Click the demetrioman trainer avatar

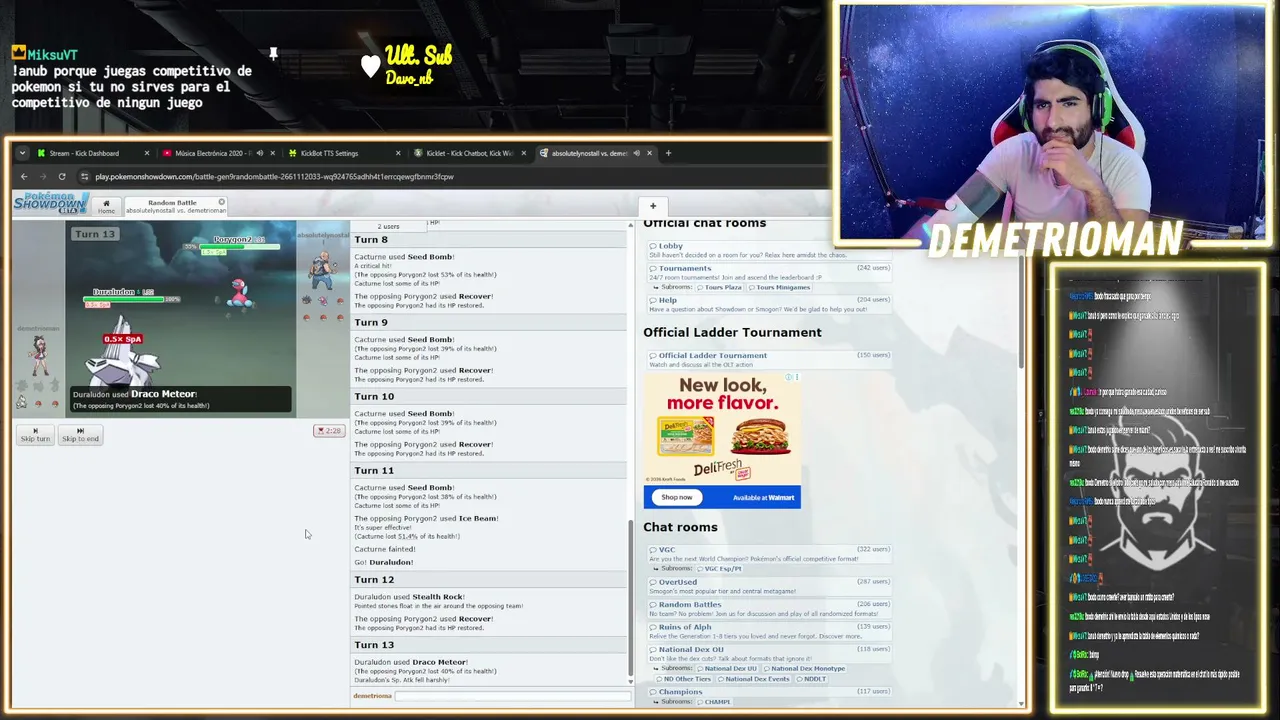39,354
